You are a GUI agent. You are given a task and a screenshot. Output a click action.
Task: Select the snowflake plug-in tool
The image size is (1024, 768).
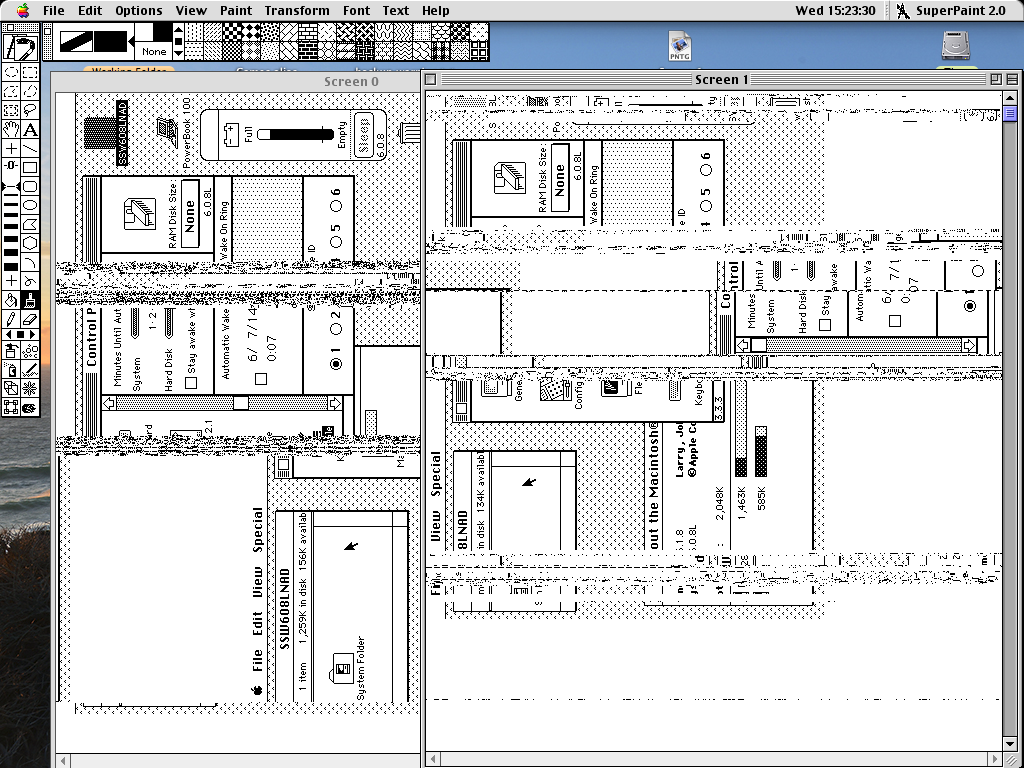(30, 389)
